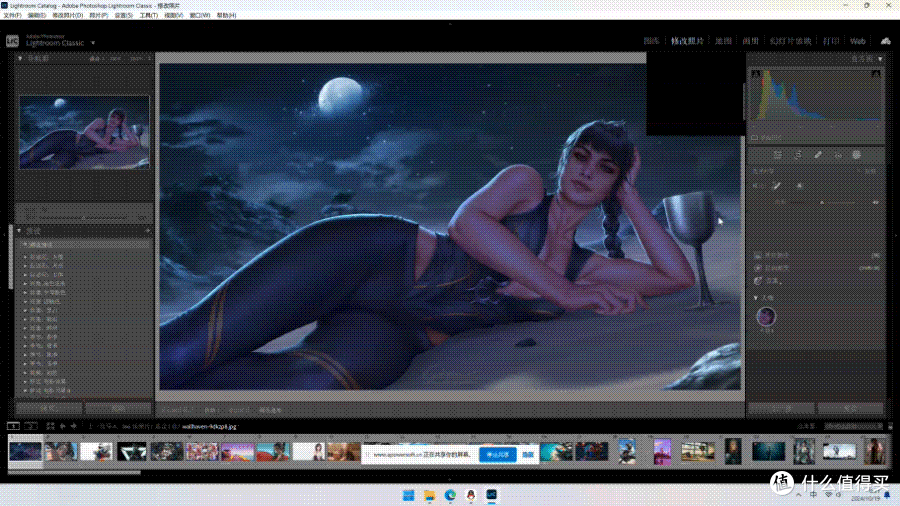Adjust the slider under the healing tool

click(x=822, y=203)
